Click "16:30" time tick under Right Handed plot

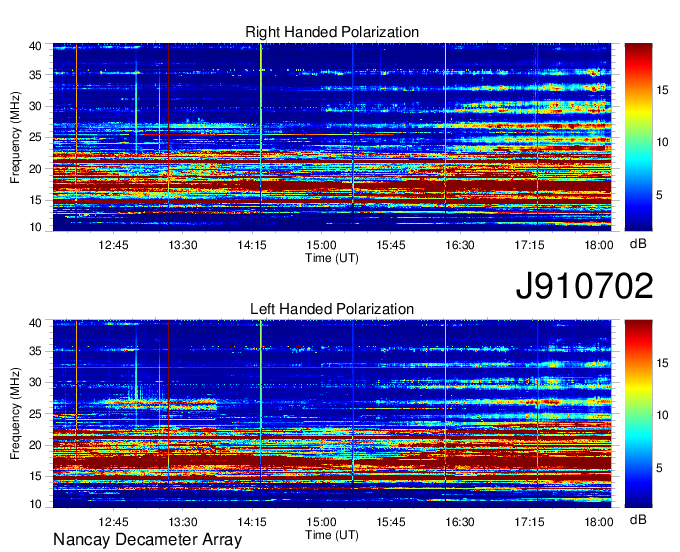(460, 245)
